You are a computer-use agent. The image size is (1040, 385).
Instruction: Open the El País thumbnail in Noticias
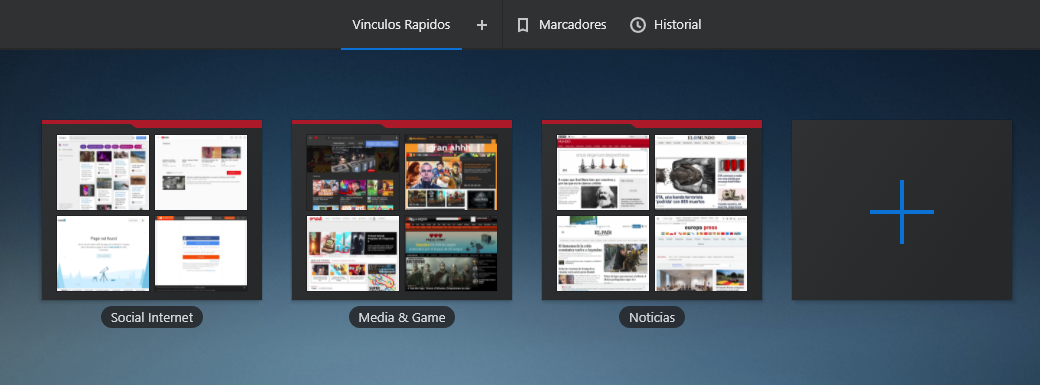coord(603,253)
